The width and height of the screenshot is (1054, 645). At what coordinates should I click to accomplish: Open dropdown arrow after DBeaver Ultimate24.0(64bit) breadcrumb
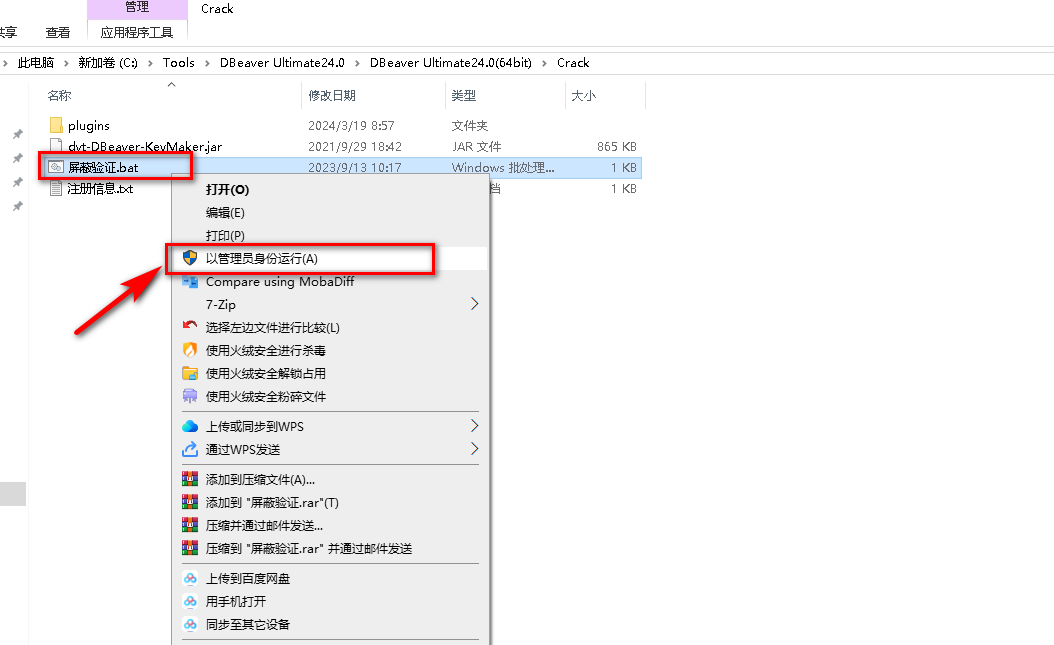point(544,63)
